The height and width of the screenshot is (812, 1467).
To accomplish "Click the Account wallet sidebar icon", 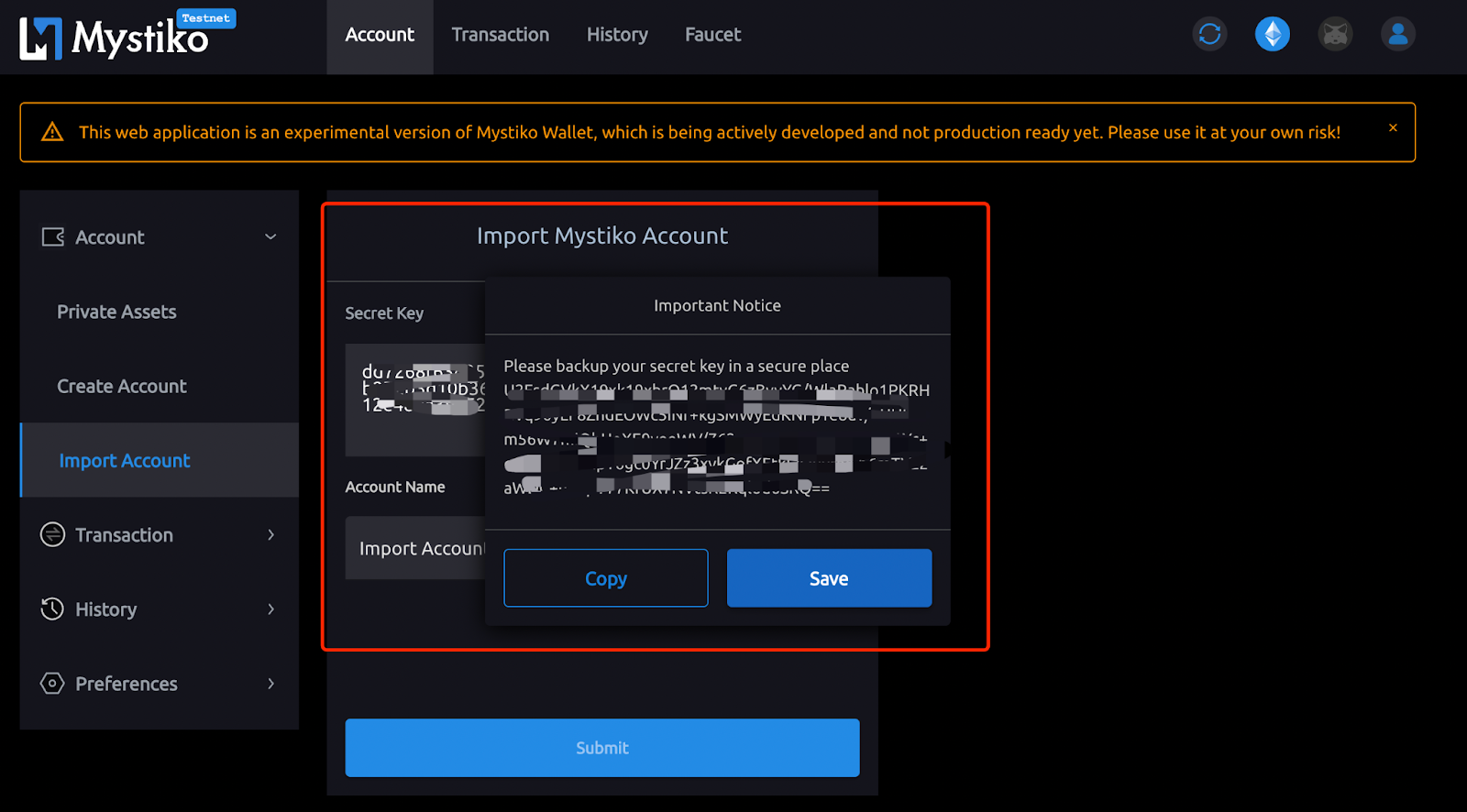I will click(53, 237).
